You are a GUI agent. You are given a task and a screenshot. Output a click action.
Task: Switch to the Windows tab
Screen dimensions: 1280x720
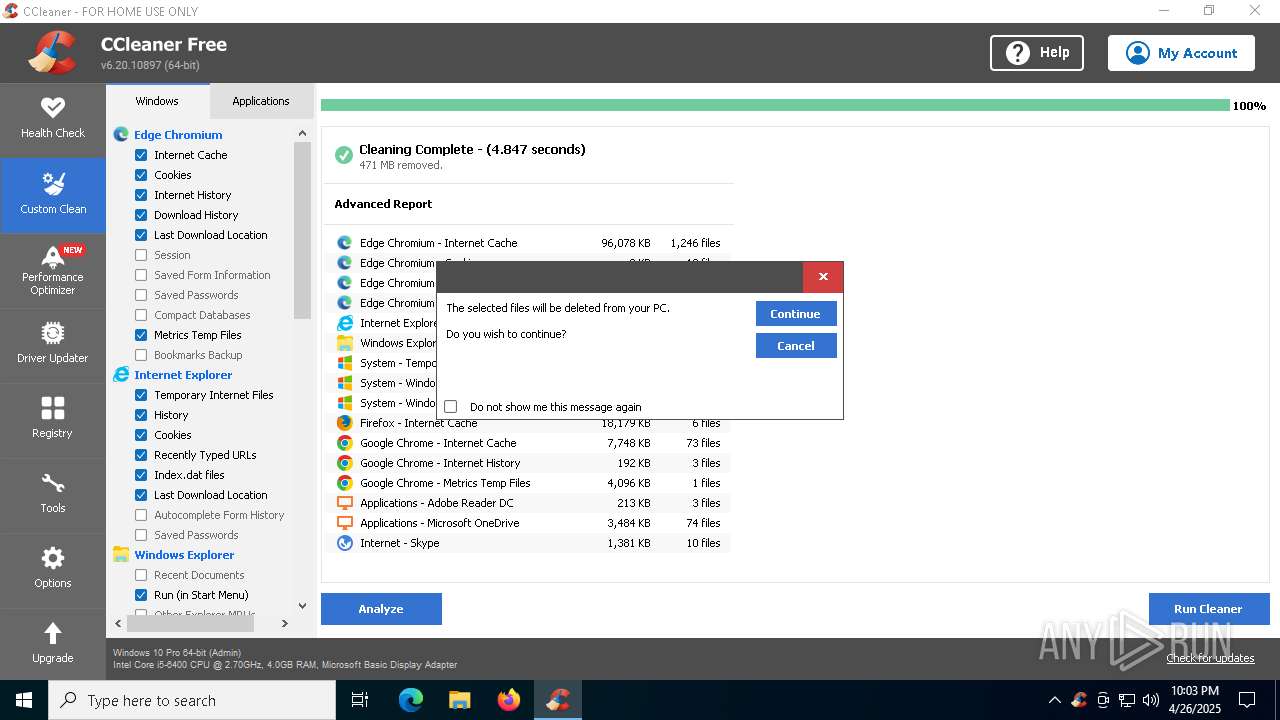(x=157, y=101)
